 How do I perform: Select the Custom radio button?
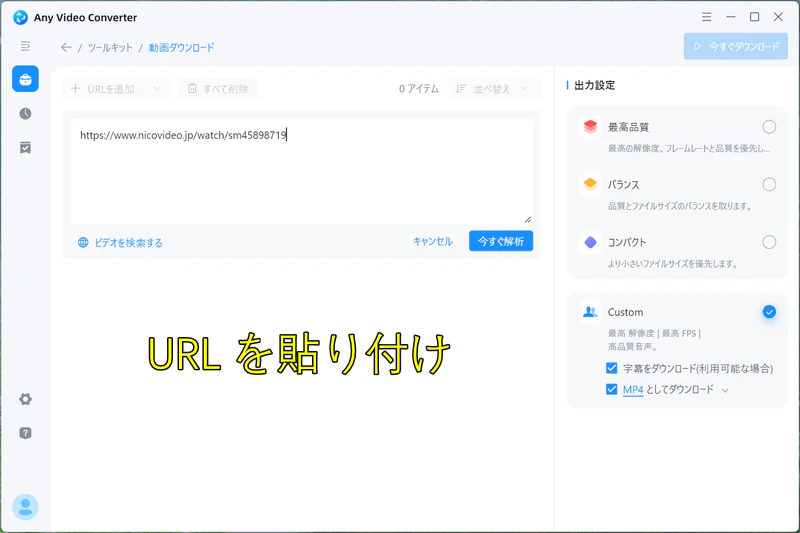tap(769, 312)
